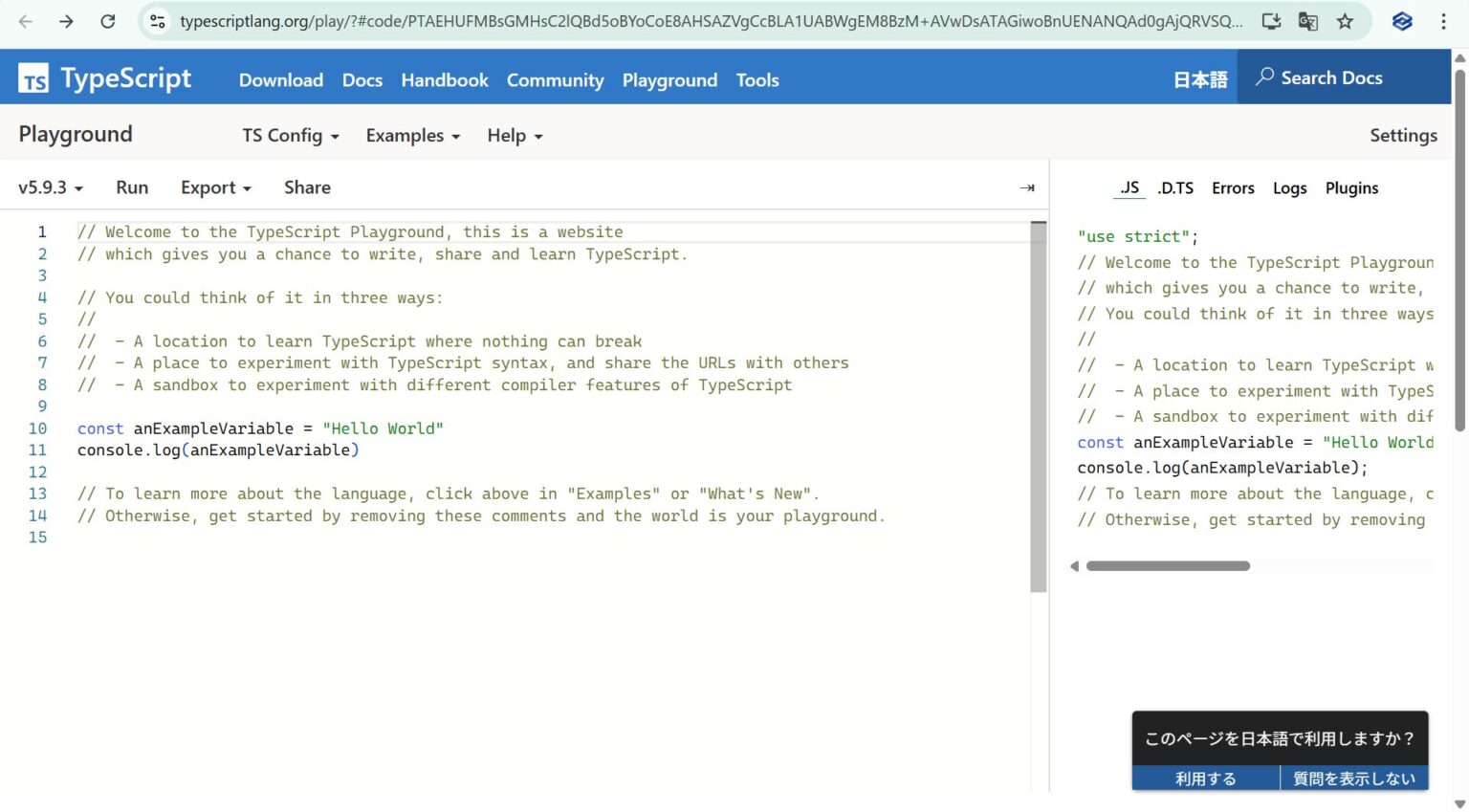The width and height of the screenshot is (1469, 812).
Task: Open site information icon in the address bar
Action: click(x=156, y=21)
